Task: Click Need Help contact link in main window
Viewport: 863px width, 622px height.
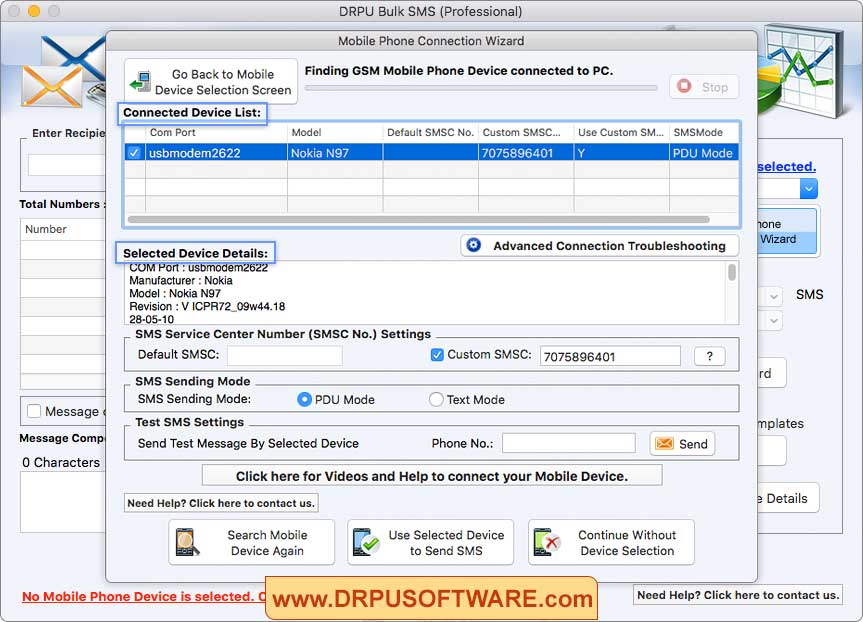Action: [x=738, y=595]
